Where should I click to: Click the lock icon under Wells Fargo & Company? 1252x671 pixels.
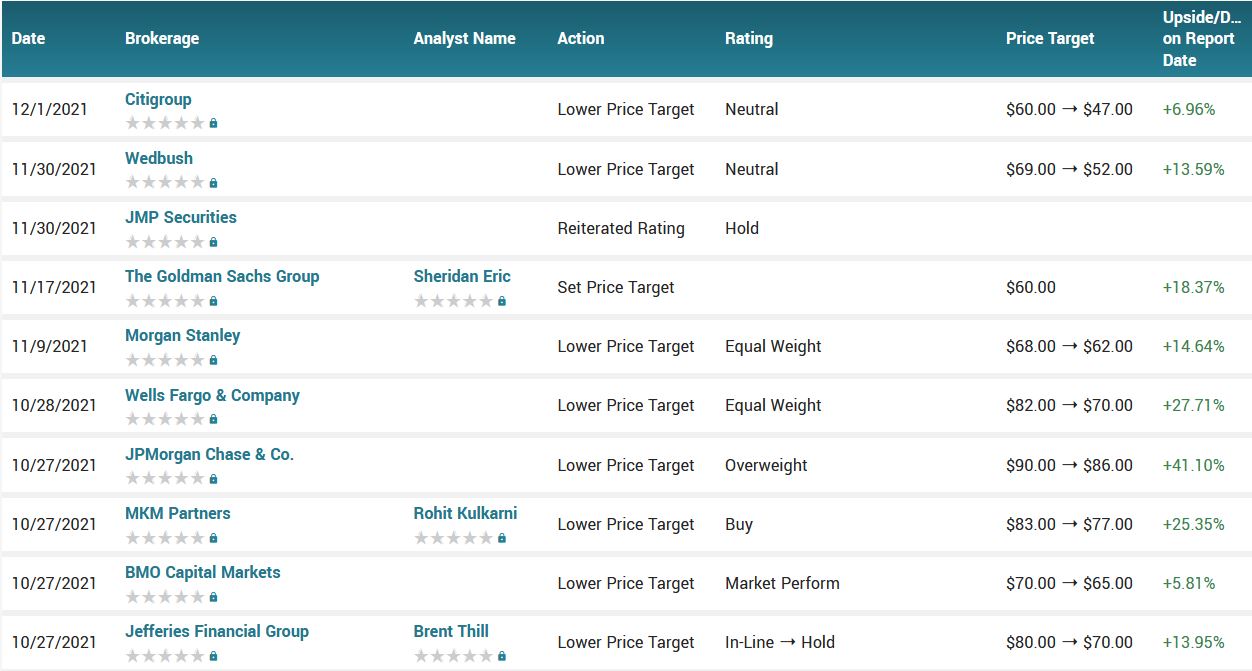pos(213,419)
